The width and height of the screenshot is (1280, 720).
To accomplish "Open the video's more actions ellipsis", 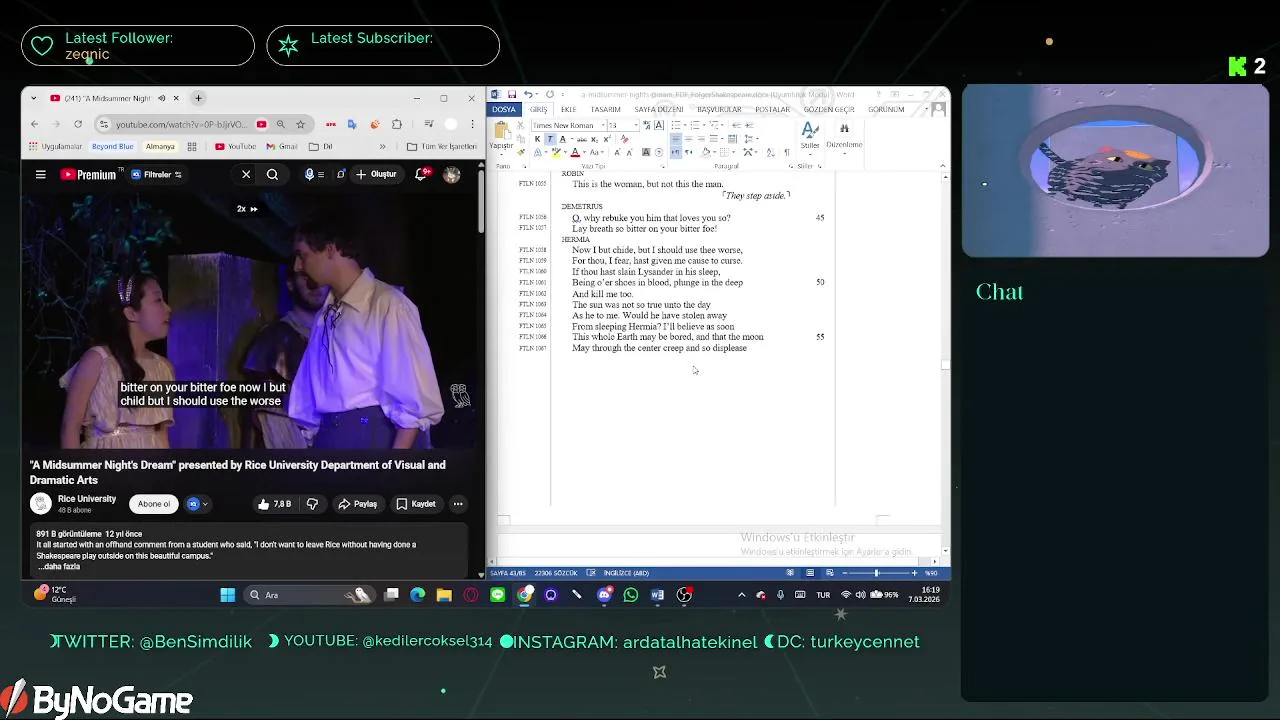I will (x=457, y=504).
